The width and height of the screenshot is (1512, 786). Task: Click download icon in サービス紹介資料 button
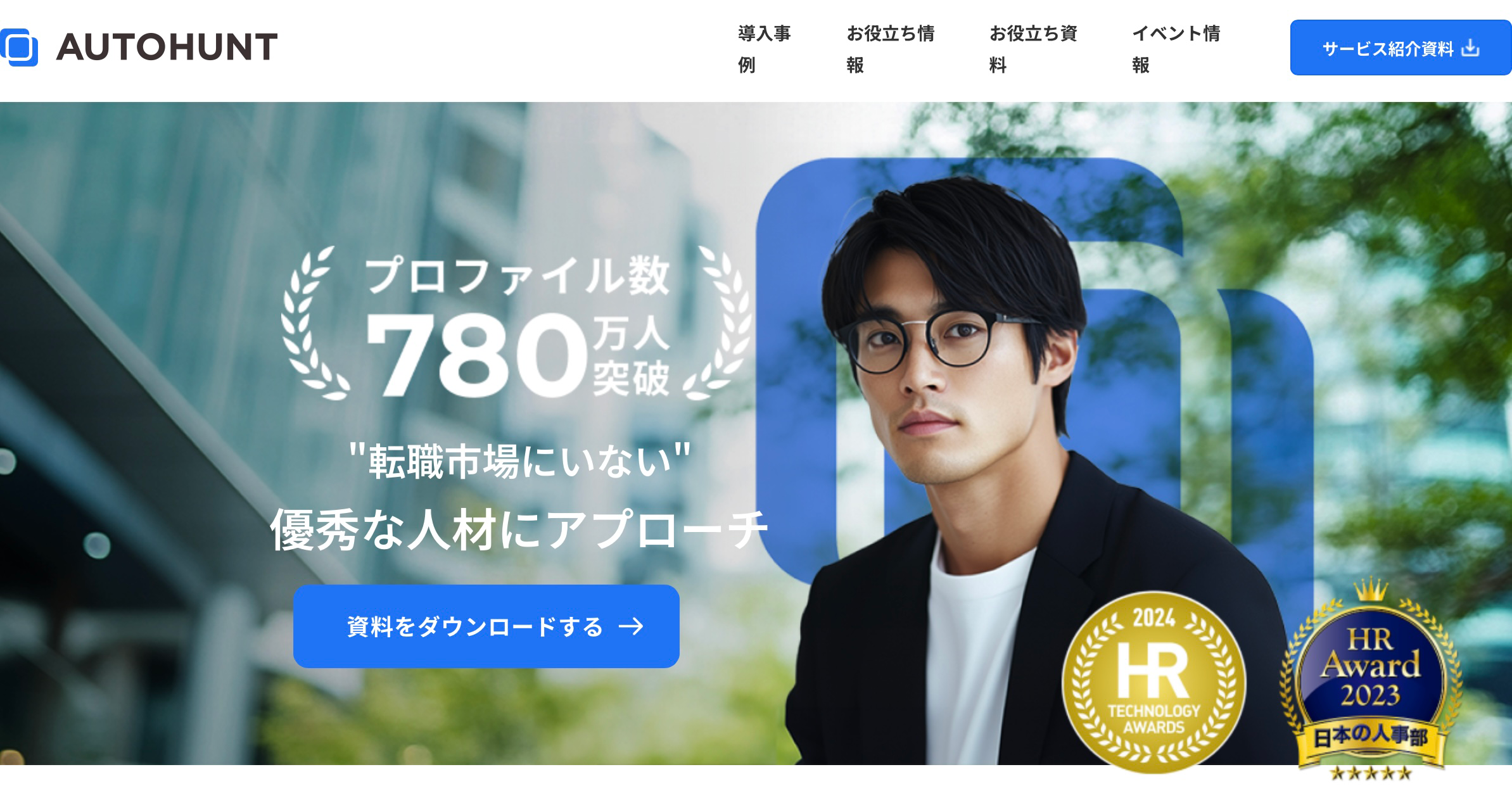(x=1470, y=48)
